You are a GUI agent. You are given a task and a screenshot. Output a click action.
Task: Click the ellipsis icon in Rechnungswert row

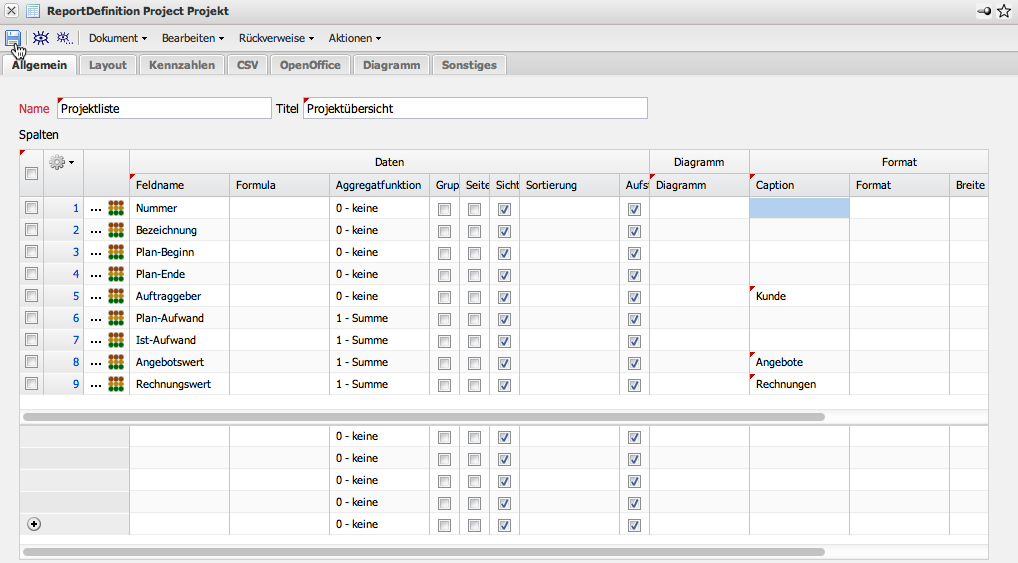(x=96, y=385)
